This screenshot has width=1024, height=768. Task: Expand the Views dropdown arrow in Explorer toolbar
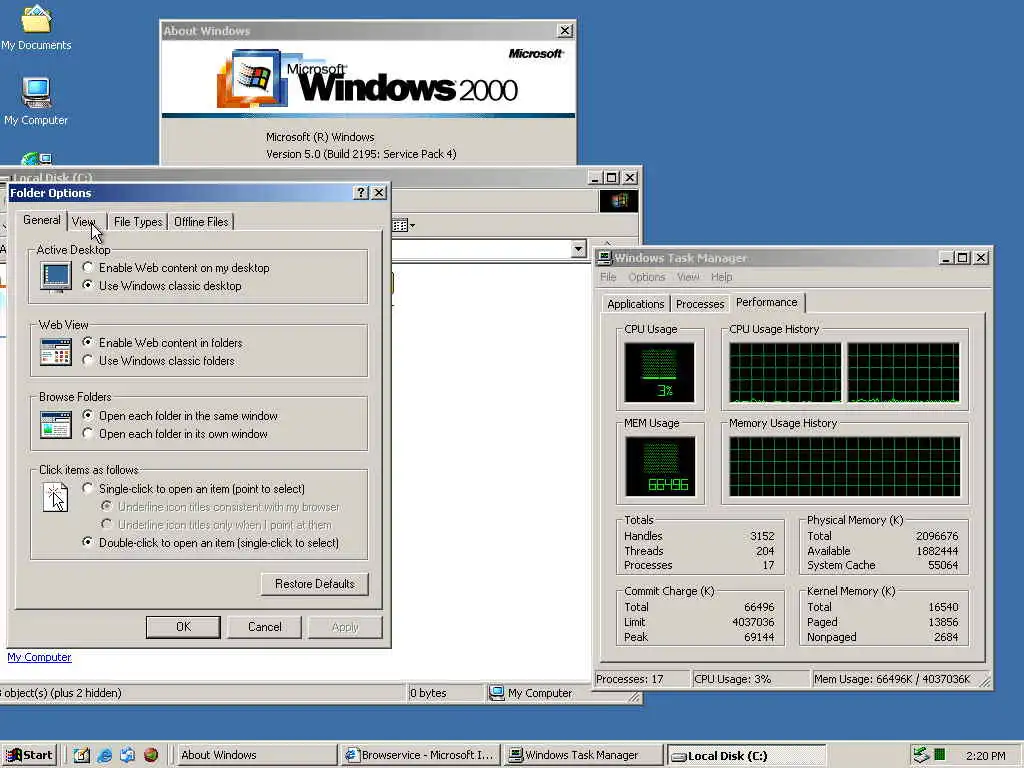[x=412, y=225]
